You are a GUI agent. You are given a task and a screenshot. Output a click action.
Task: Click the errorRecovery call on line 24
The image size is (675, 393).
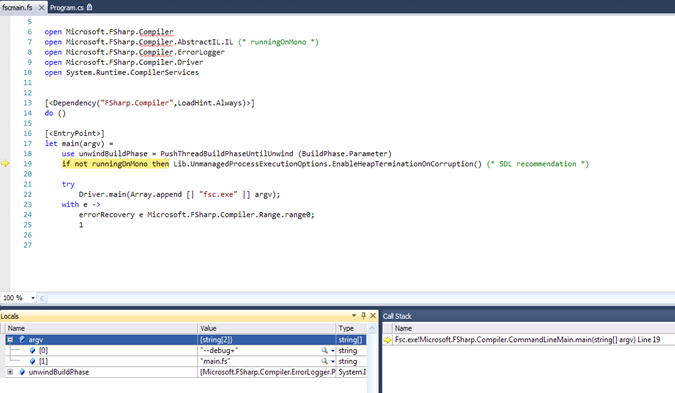pyautogui.click(x=196, y=214)
